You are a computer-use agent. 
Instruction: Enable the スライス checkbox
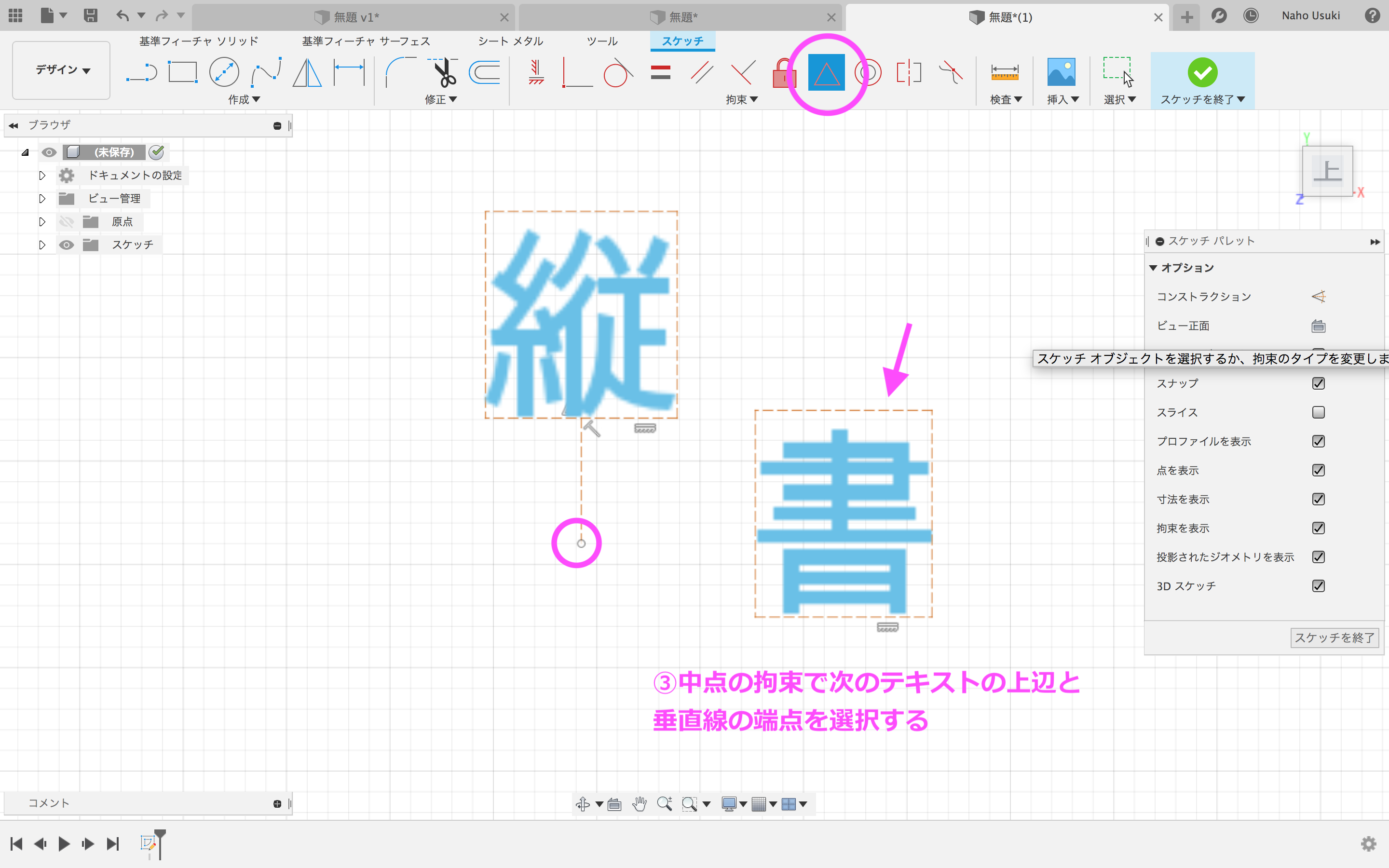[x=1319, y=412]
